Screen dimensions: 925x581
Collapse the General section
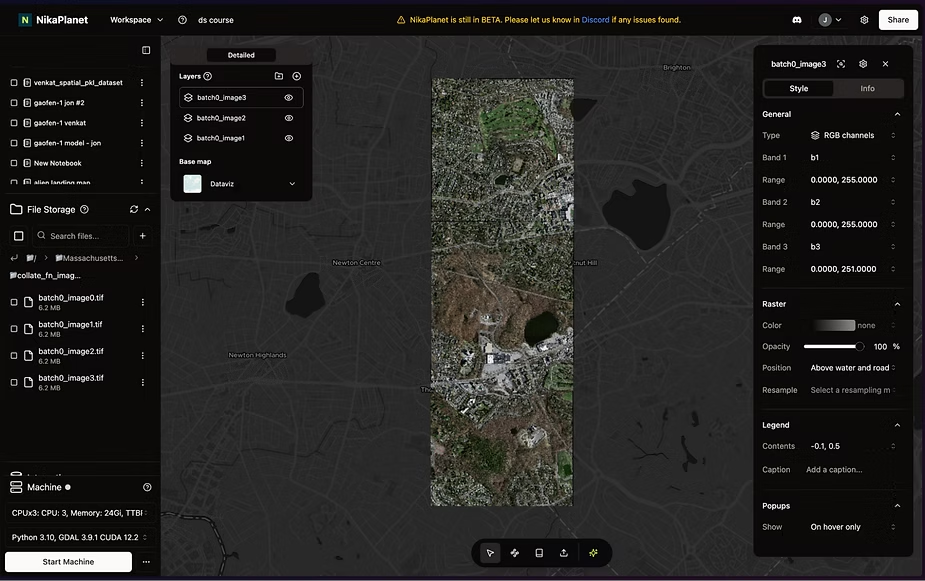click(x=897, y=114)
